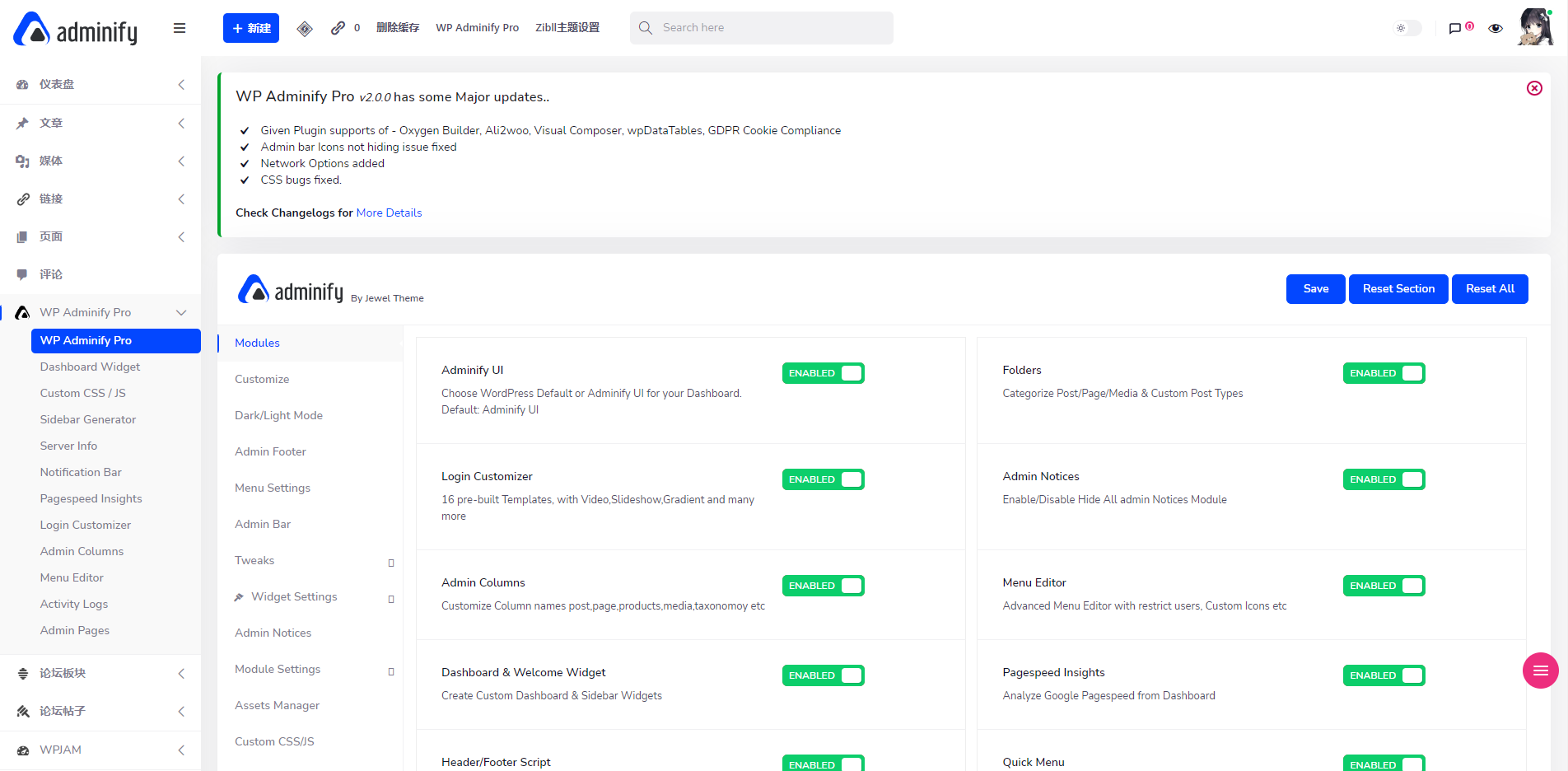Image resolution: width=1568 pixels, height=771 pixels.
Task: Click the pages icon next to 页面
Action: tap(23, 236)
